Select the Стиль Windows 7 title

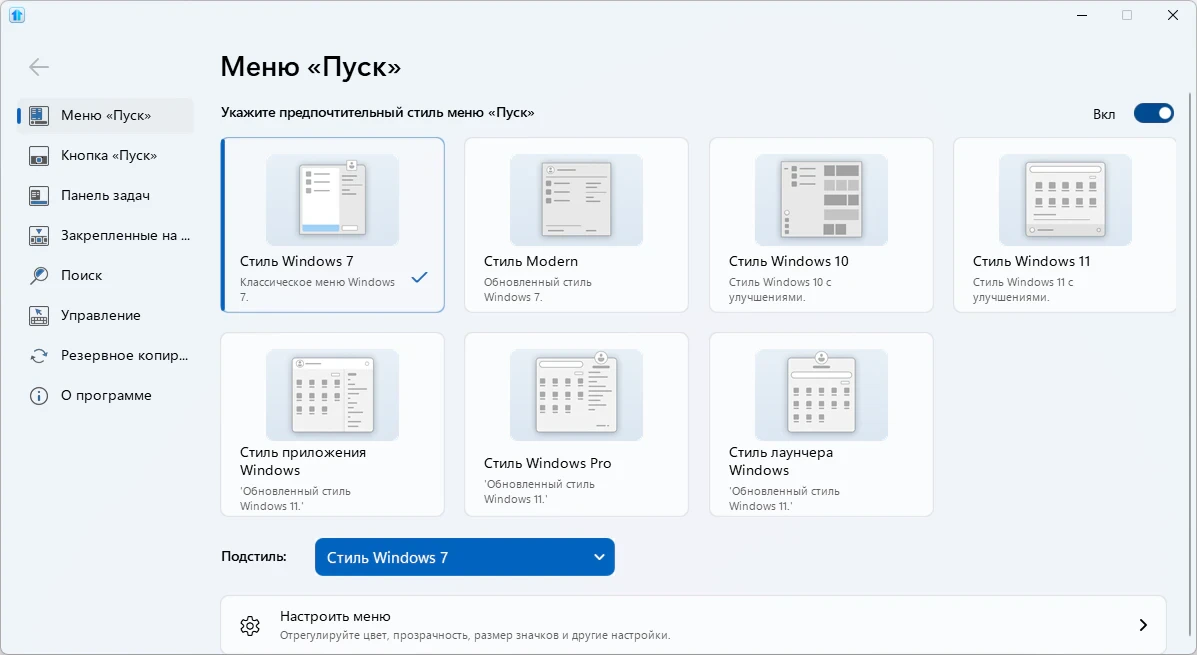tap(296, 261)
